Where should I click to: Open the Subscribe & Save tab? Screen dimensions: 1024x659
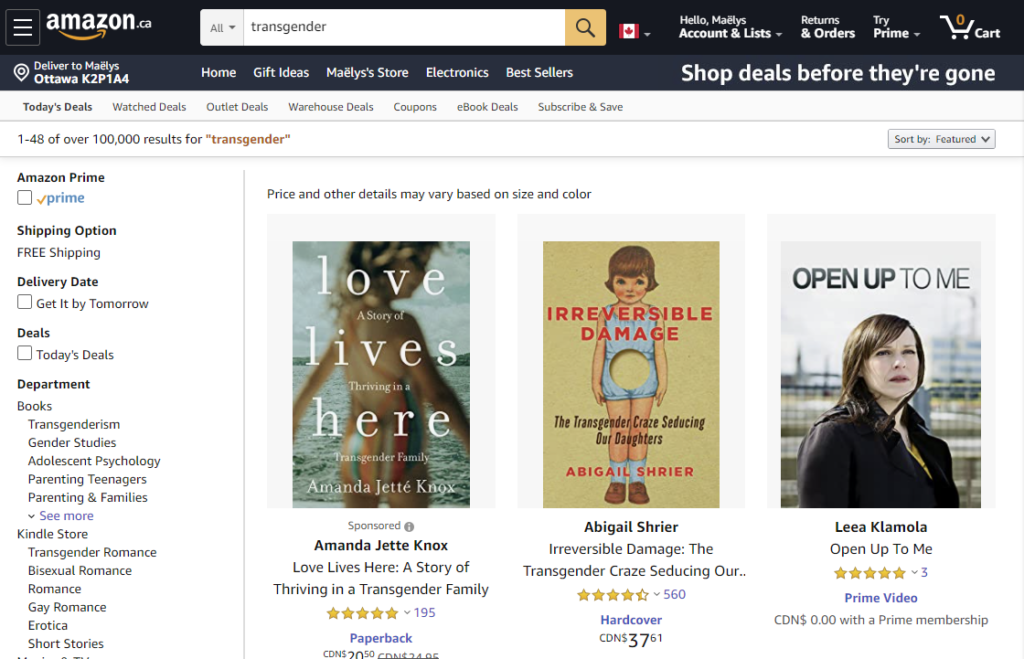pos(581,107)
